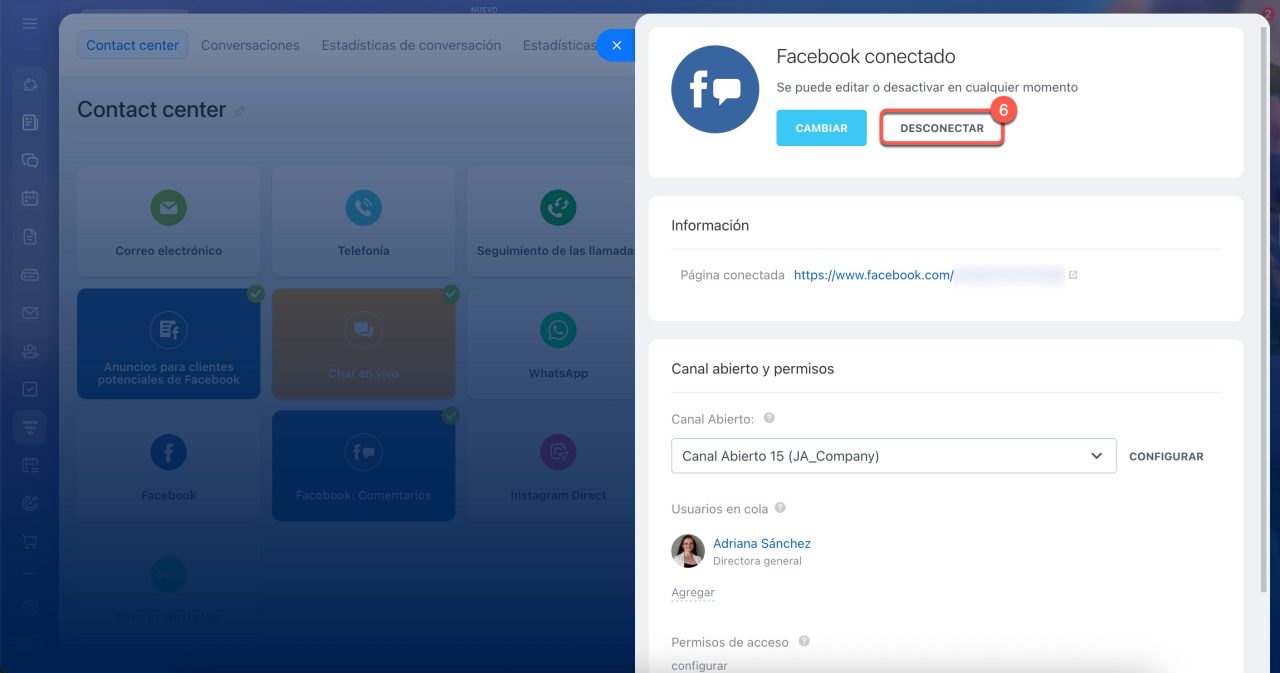Click the Facebook messenger logo in the panel header

coord(715,89)
